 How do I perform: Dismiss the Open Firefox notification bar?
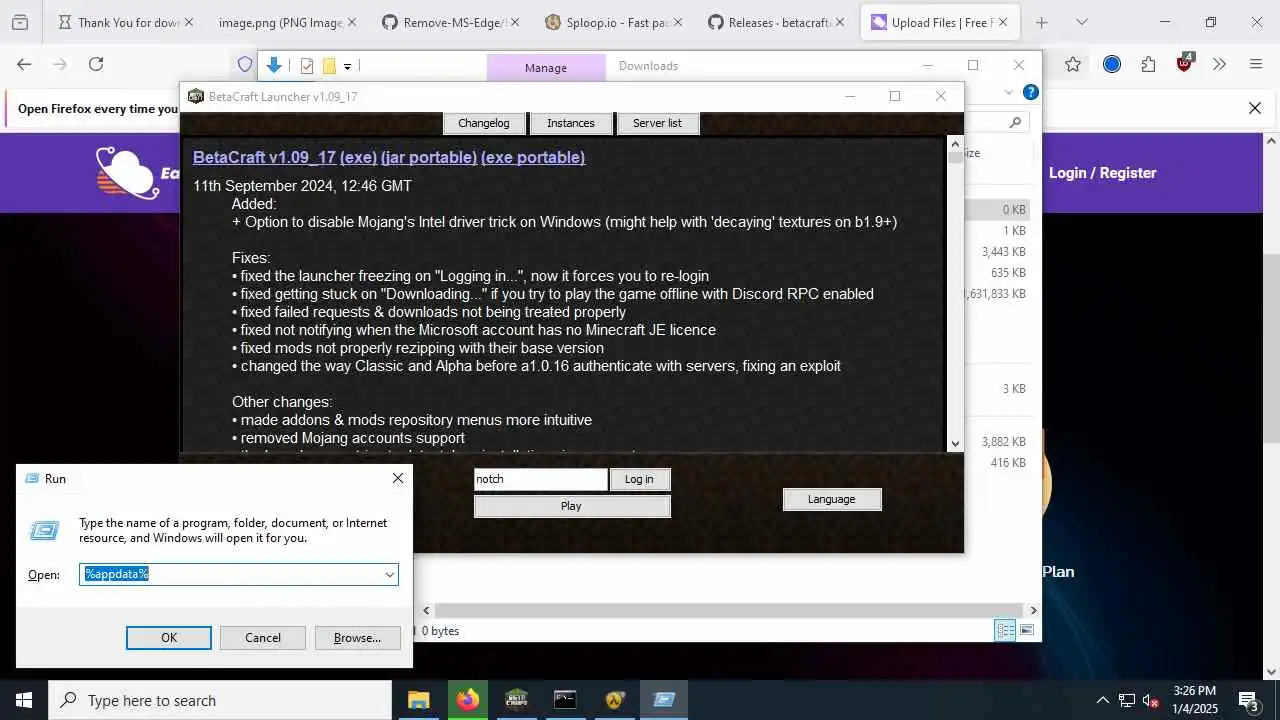tap(1255, 108)
